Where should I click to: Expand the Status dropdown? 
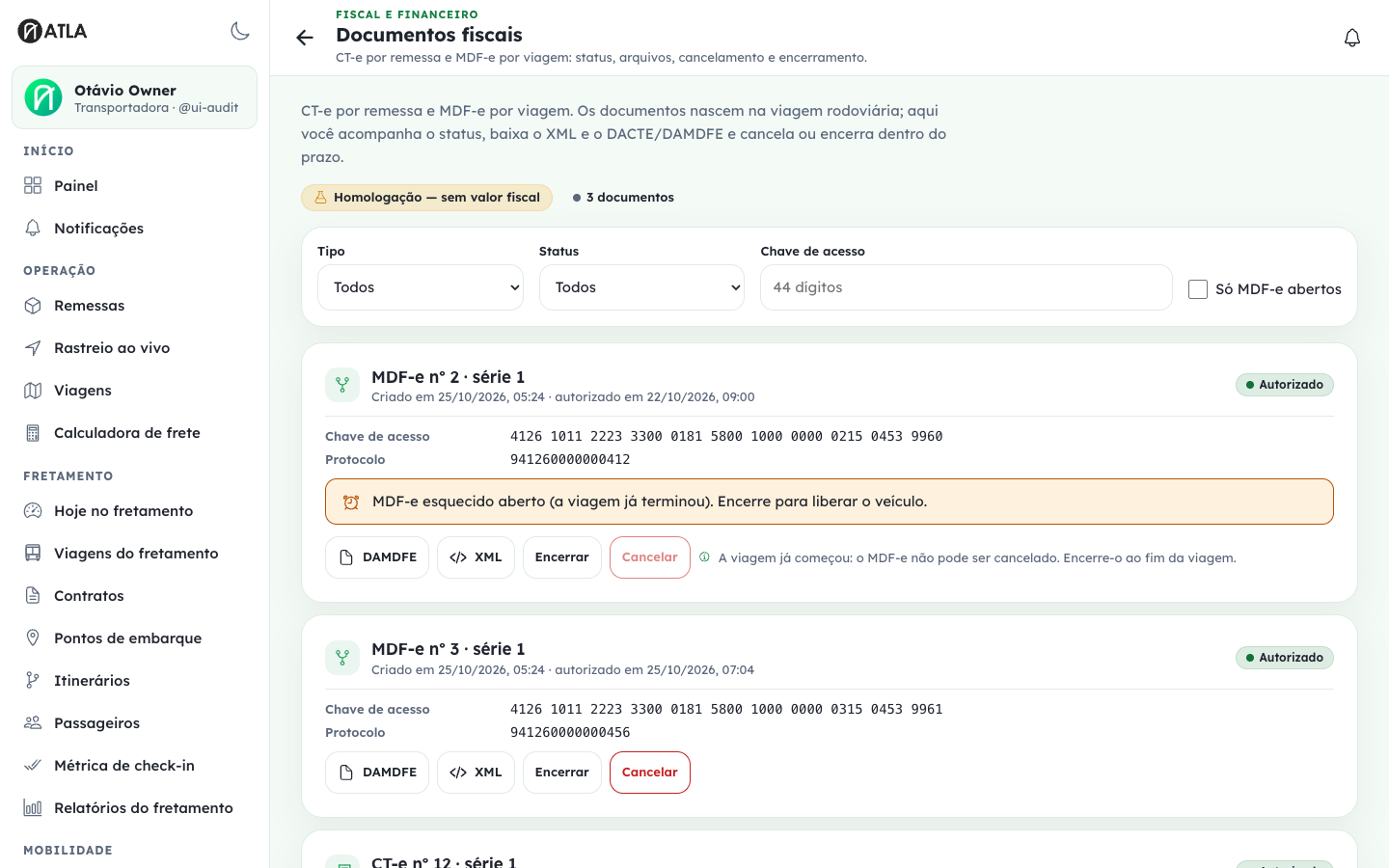641,287
